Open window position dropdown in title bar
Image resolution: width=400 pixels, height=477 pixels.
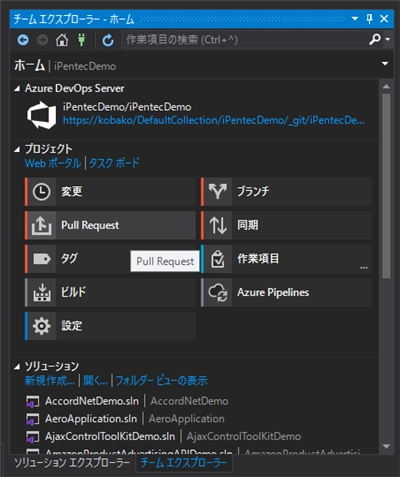tap(355, 19)
